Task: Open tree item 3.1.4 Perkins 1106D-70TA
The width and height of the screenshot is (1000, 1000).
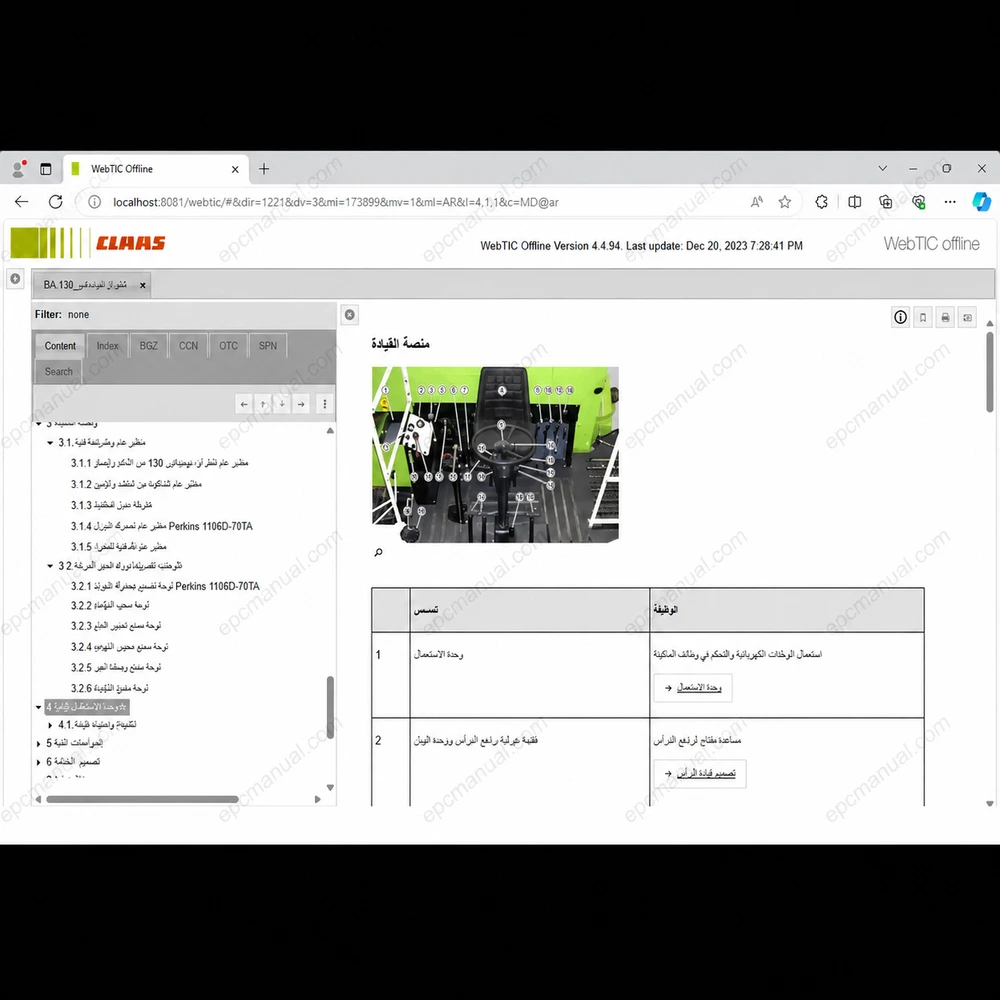Action: (x=162, y=526)
